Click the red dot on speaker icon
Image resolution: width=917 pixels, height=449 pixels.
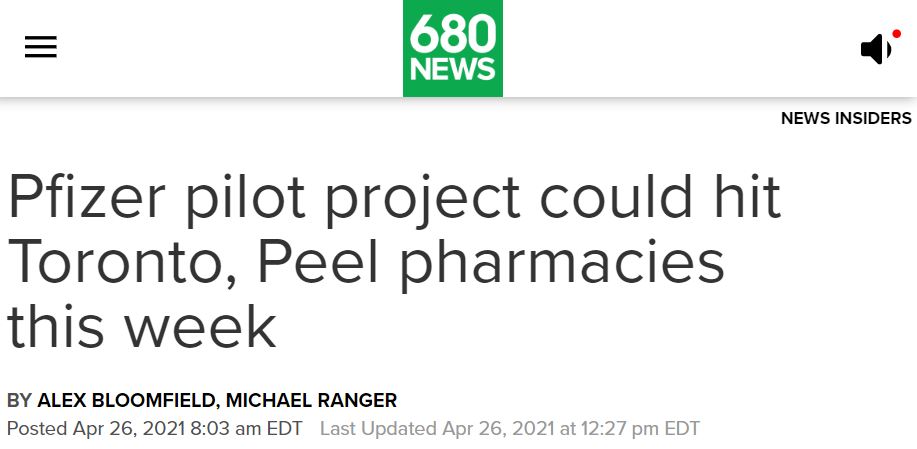tap(896, 34)
